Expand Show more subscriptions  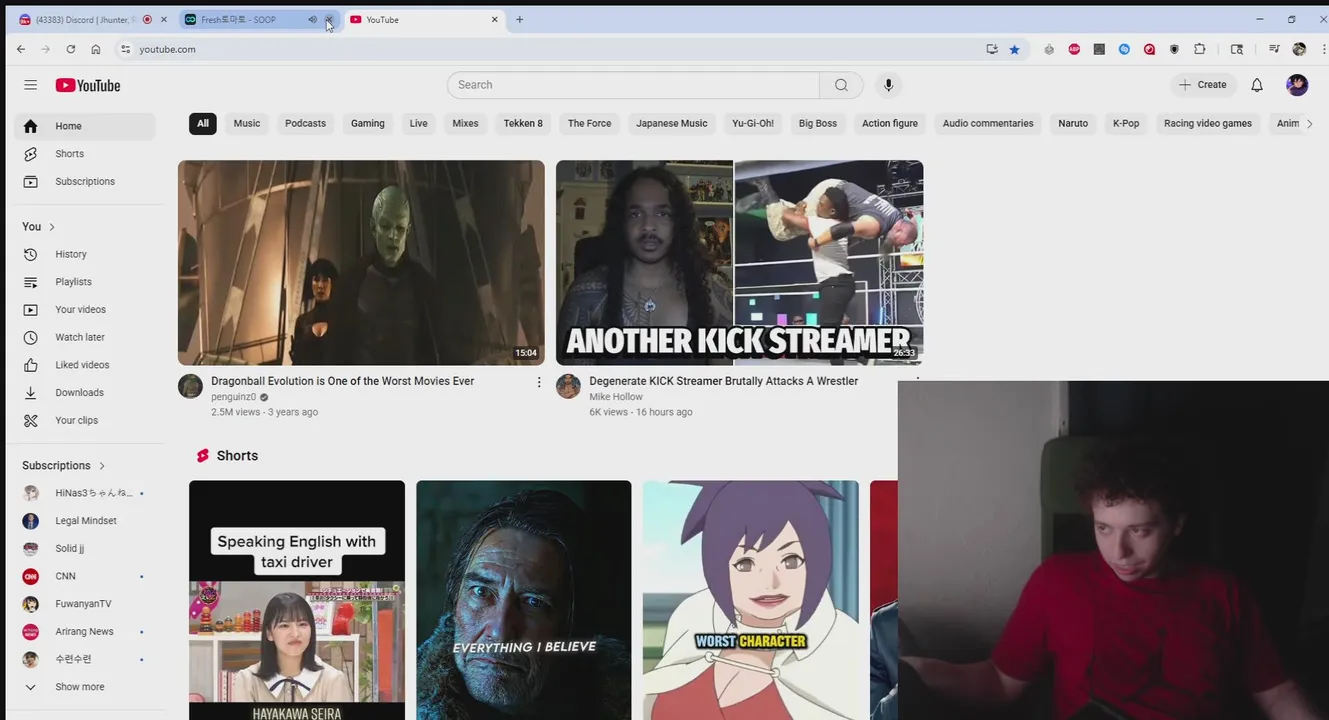tap(80, 687)
